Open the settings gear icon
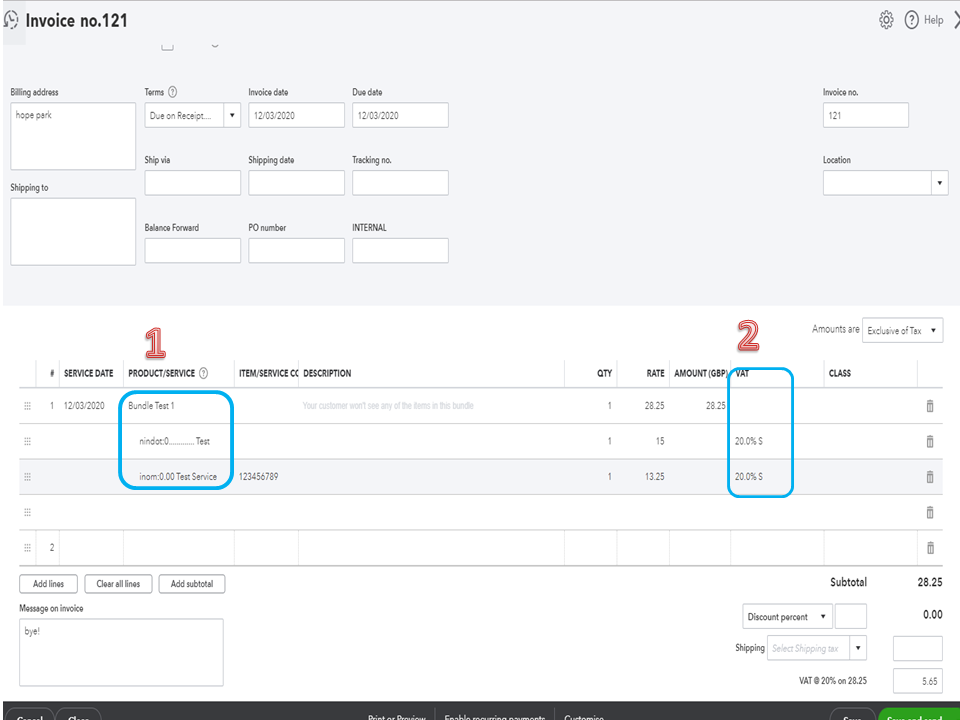 pyautogui.click(x=886, y=20)
